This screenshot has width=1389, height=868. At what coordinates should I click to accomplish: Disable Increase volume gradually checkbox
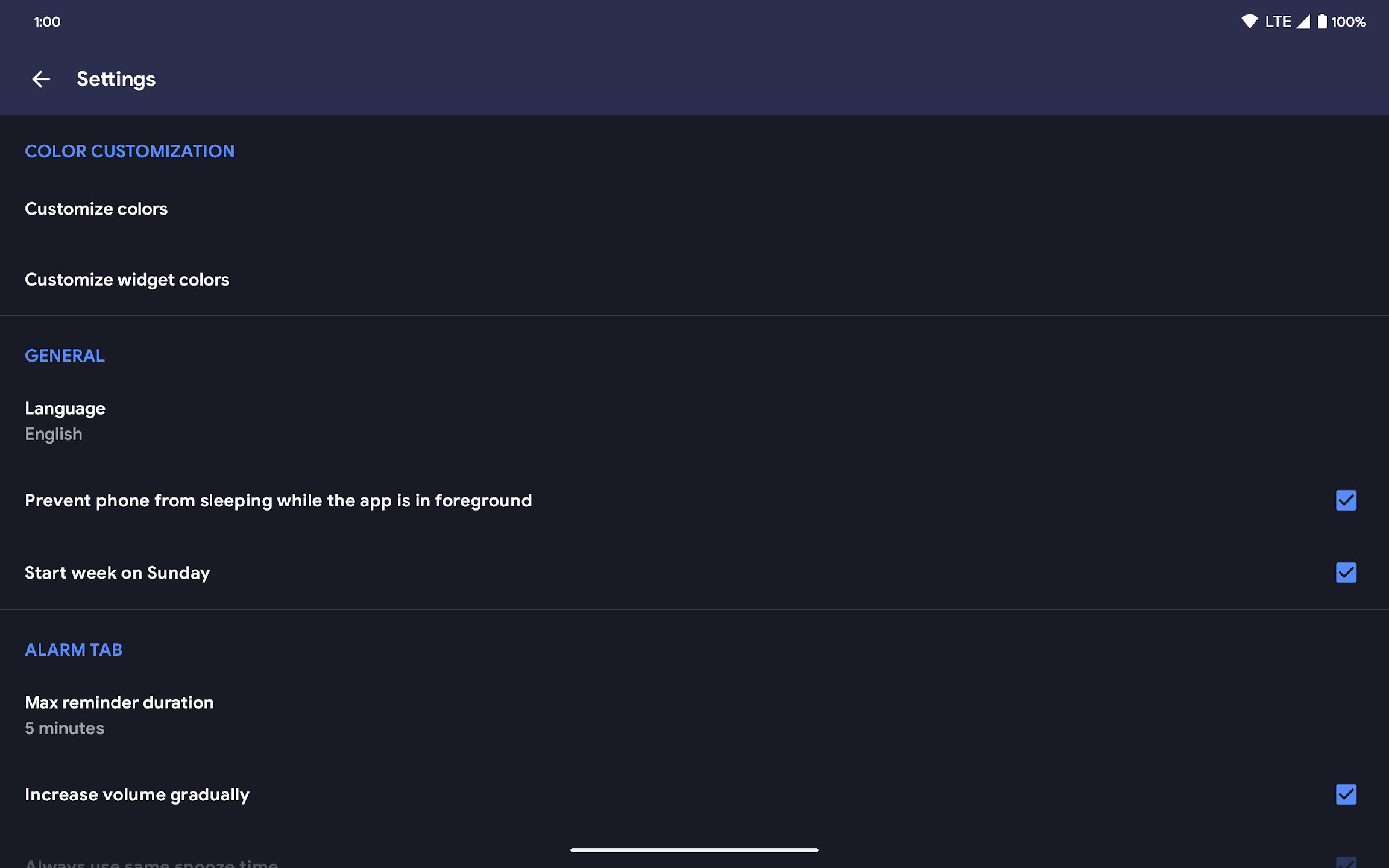[1346, 794]
